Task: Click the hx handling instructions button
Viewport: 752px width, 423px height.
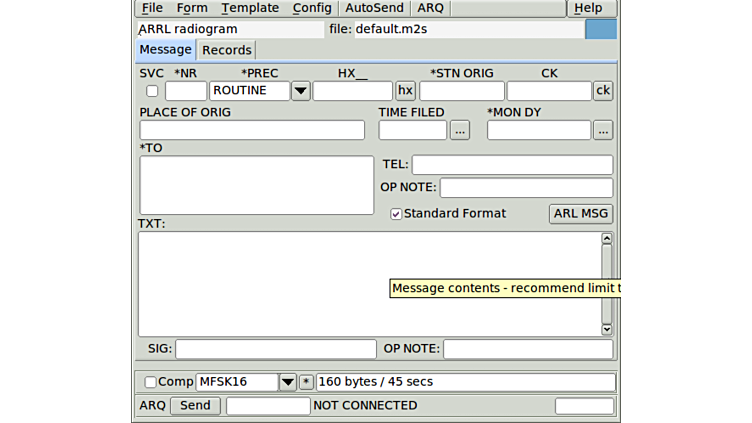Action: pyautogui.click(x=405, y=91)
